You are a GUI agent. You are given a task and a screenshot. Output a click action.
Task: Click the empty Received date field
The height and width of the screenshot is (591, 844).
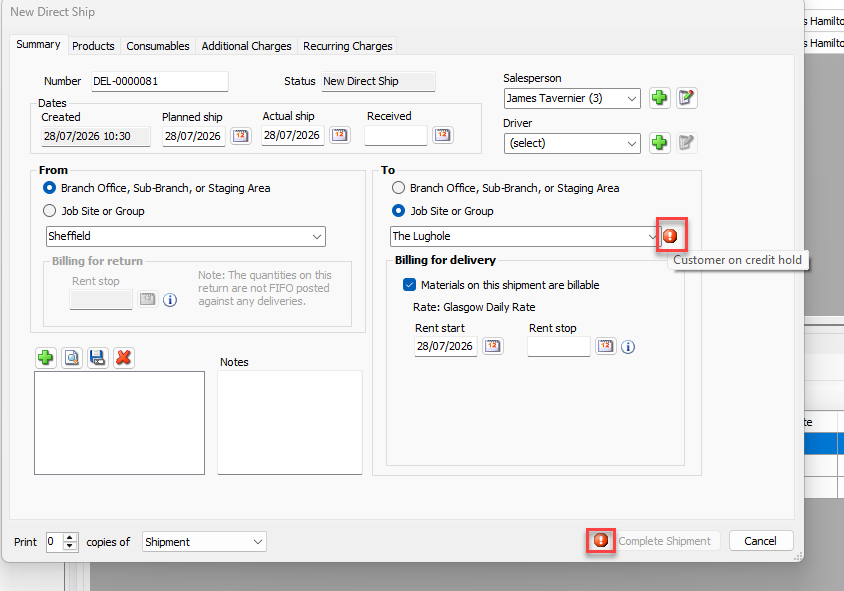click(396, 135)
